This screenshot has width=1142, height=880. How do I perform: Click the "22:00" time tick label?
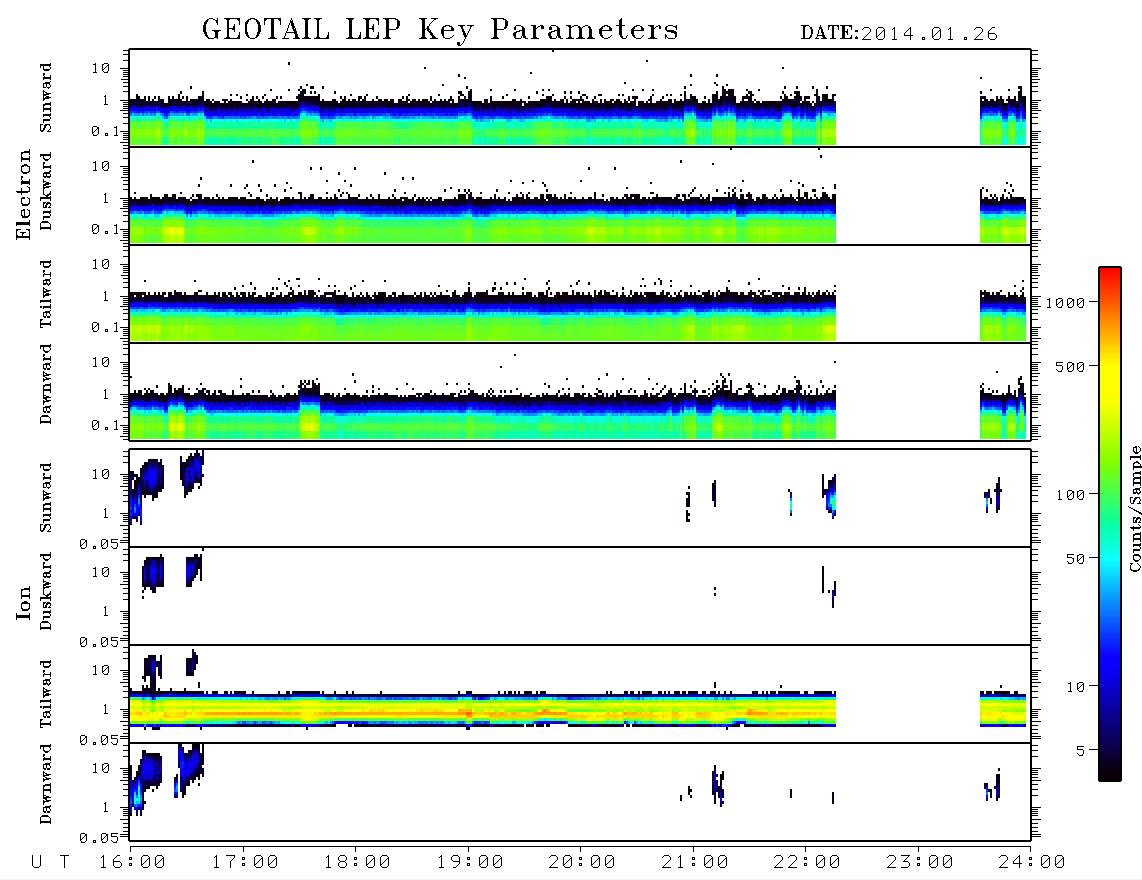[807, 863]
